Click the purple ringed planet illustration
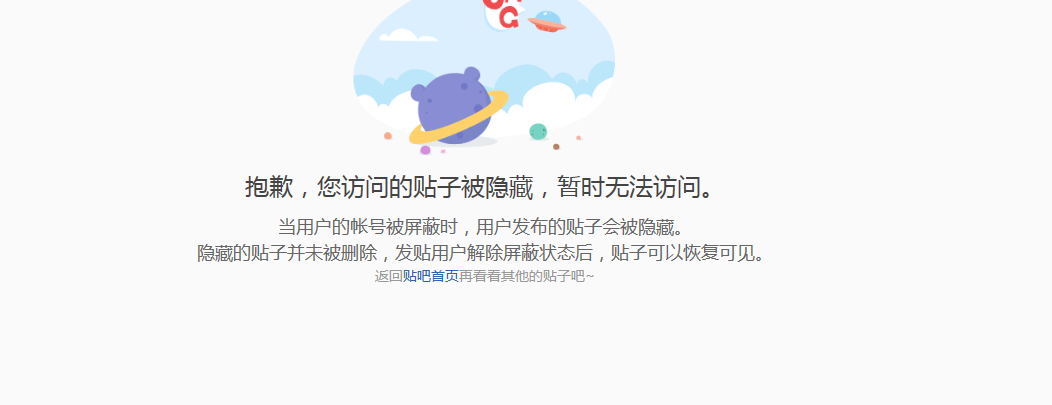The width and height of the screenshot is (1052, 405). tap(454, 107)
